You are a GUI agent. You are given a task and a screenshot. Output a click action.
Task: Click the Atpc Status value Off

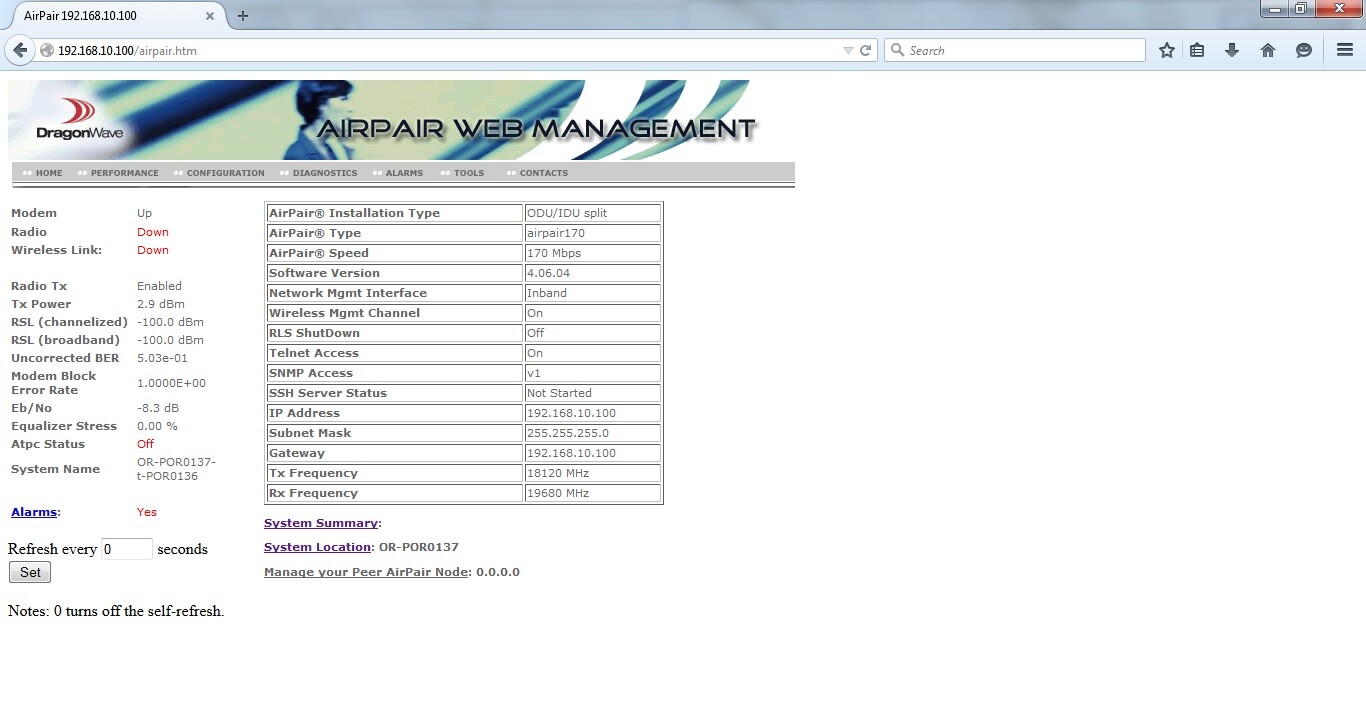(x=146, y=444)
